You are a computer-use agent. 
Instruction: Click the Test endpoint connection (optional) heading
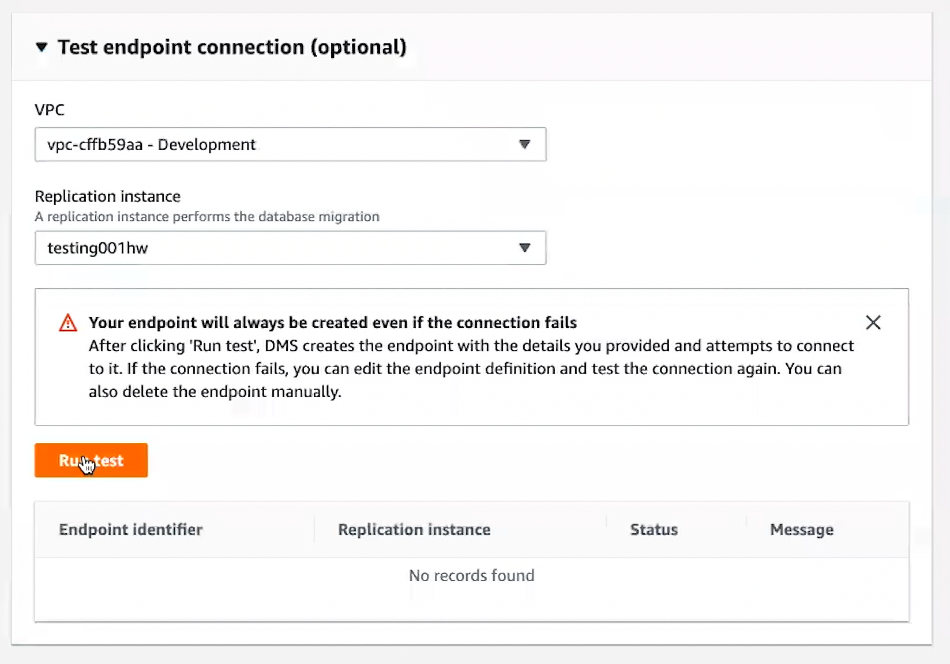232,47
